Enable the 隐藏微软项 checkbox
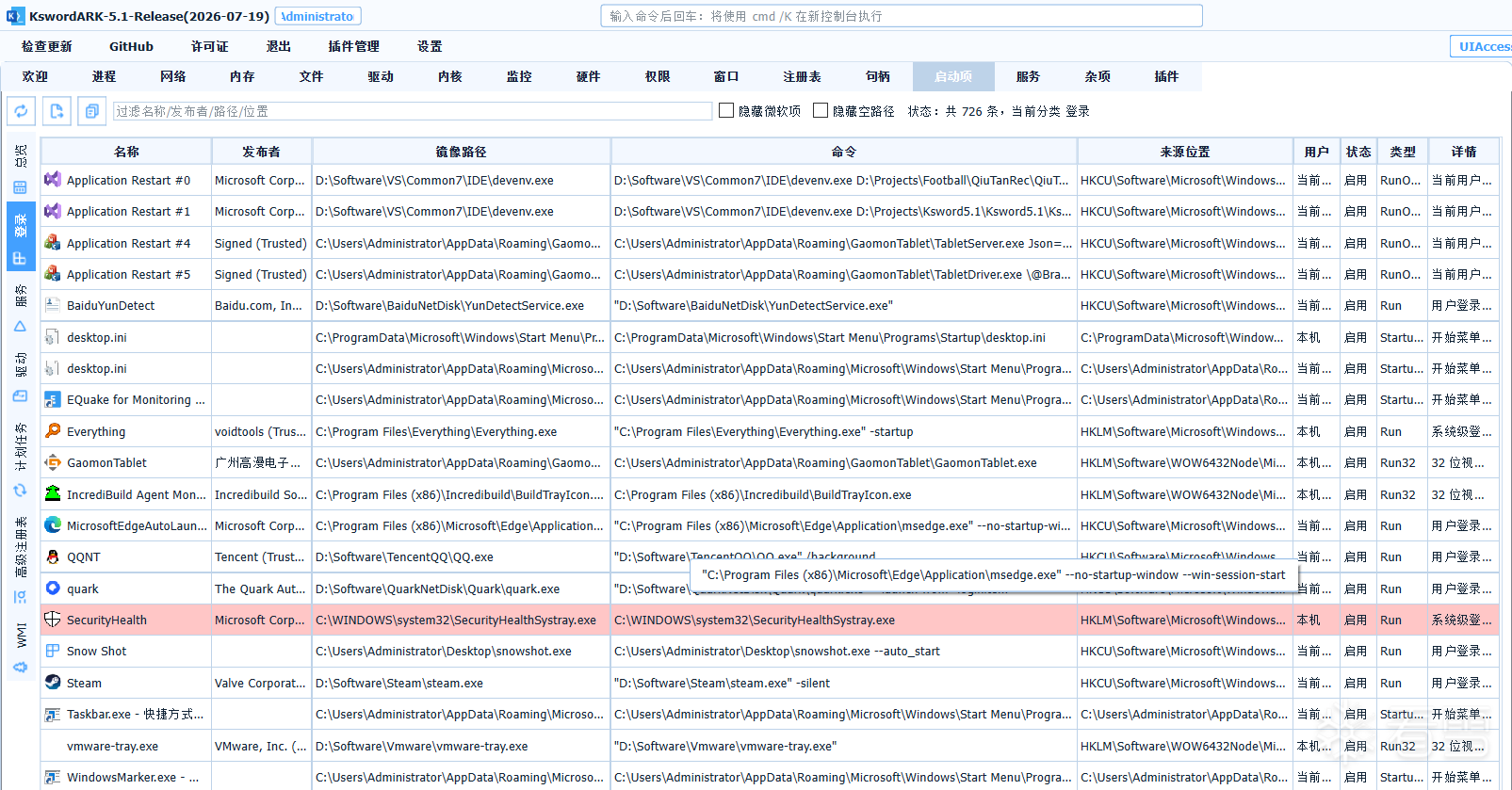This screenshot has width=1512, height=790. pos(726,111)
